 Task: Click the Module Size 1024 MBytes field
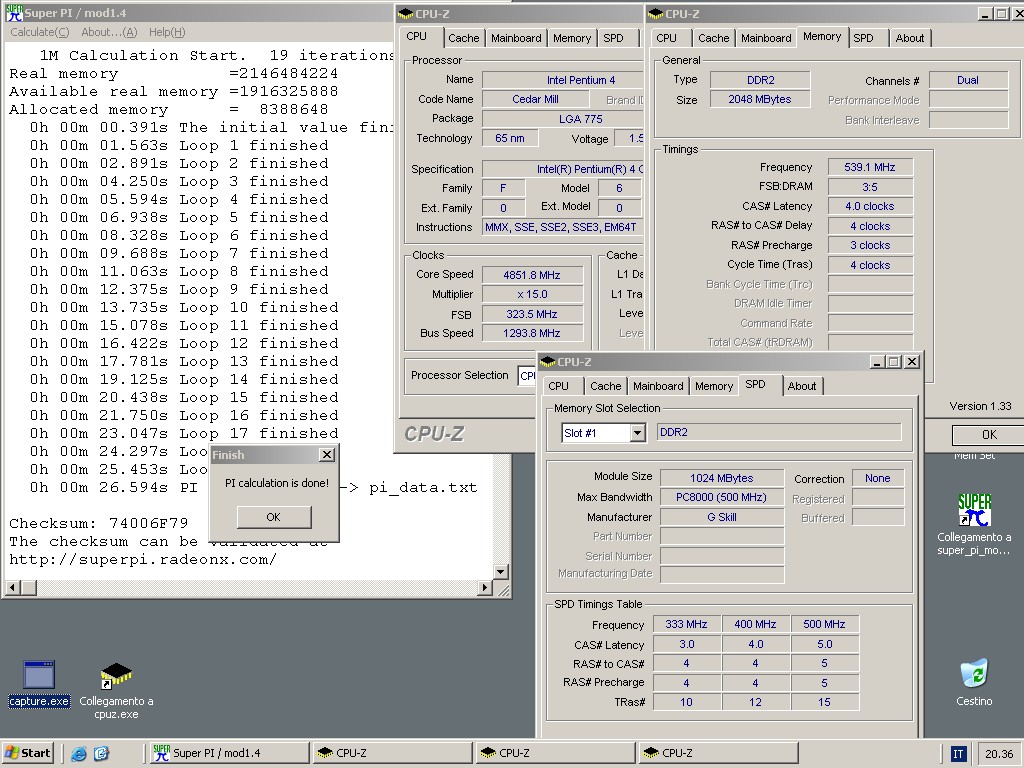(722, 478)
